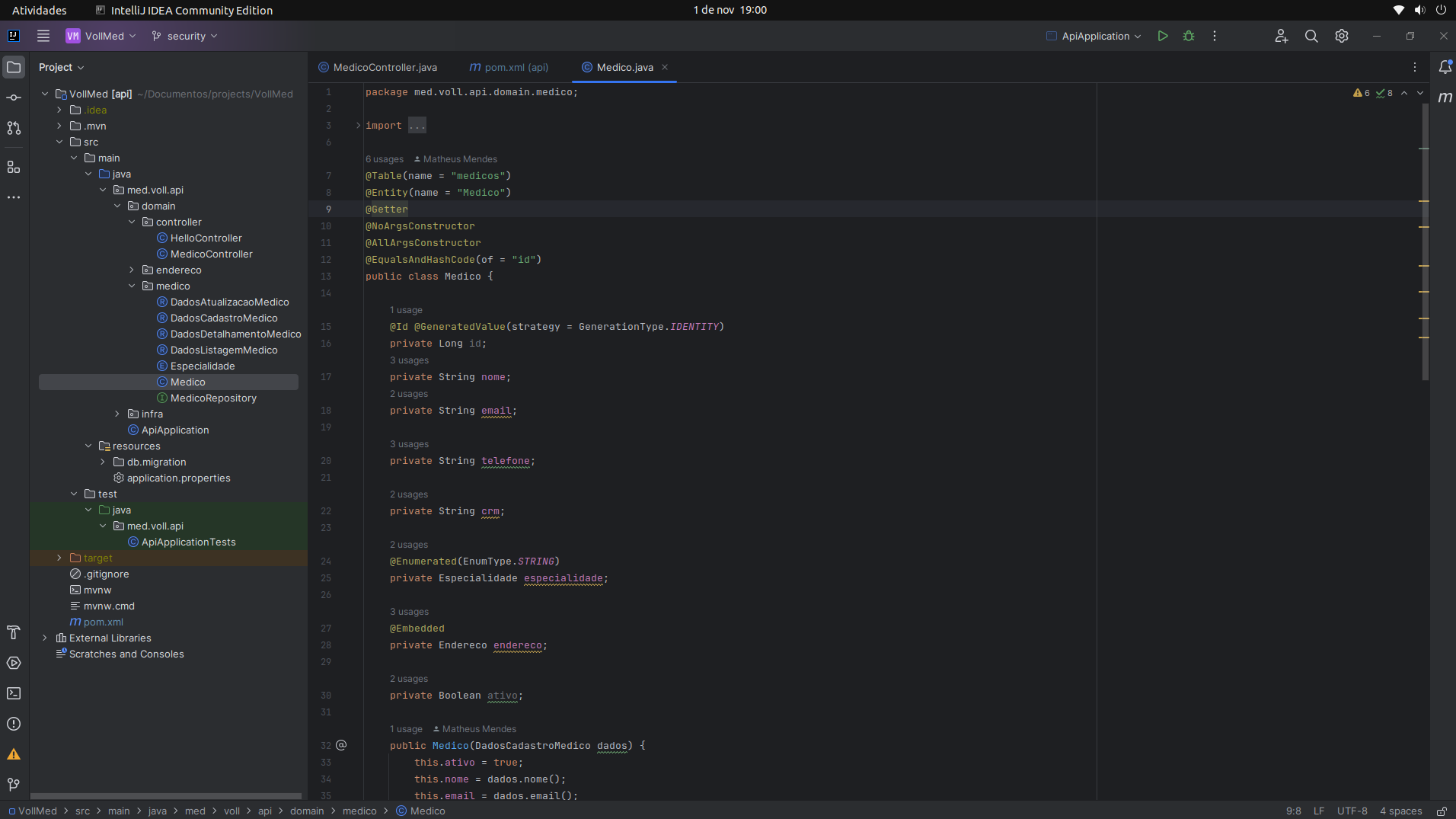Expand the db.migration folder
The height and width of the screenshot is (819, 1456).
point(103,462)
